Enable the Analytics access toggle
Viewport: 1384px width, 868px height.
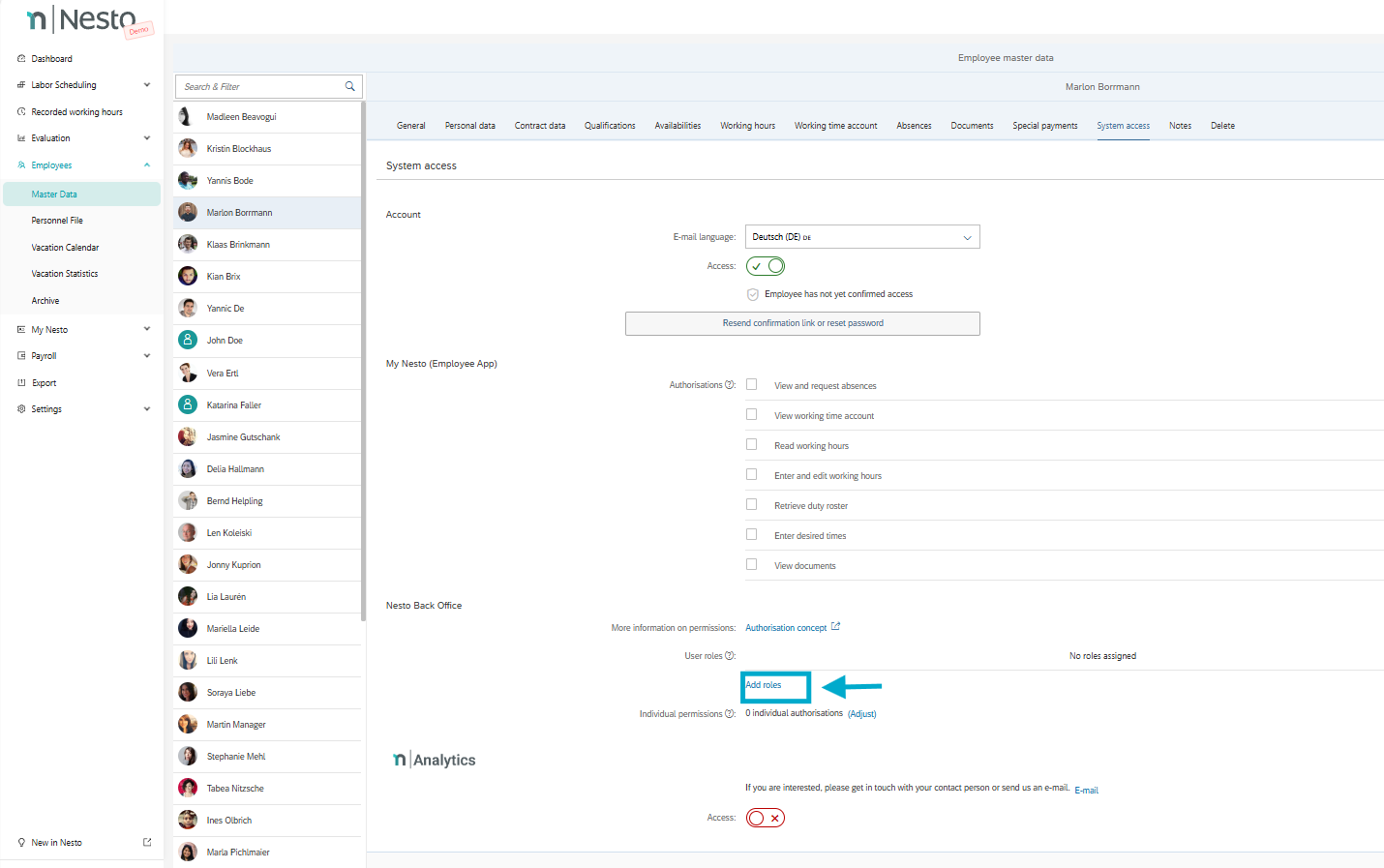(766, 819)
